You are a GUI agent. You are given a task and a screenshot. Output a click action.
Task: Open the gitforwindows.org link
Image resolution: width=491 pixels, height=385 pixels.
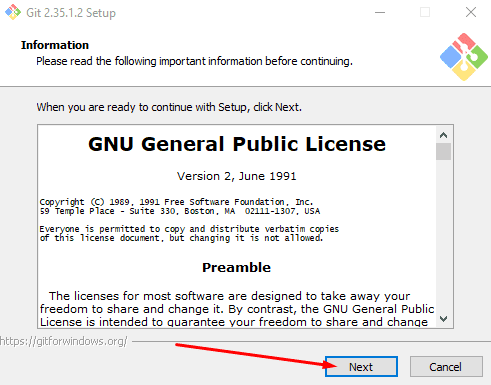tap(63, 341)
